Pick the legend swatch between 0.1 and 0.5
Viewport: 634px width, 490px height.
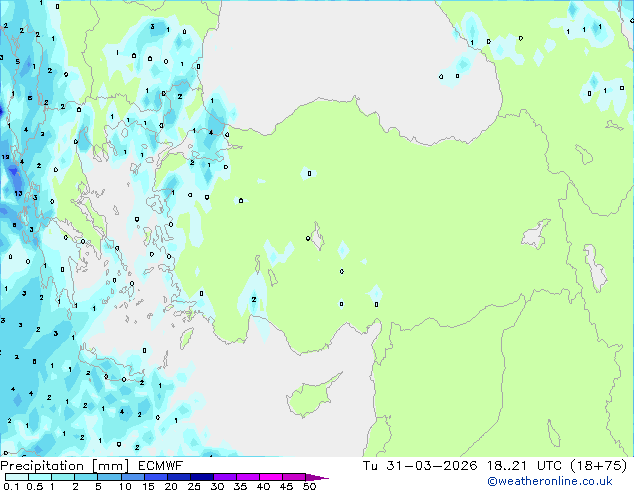(x=17, y=477)
